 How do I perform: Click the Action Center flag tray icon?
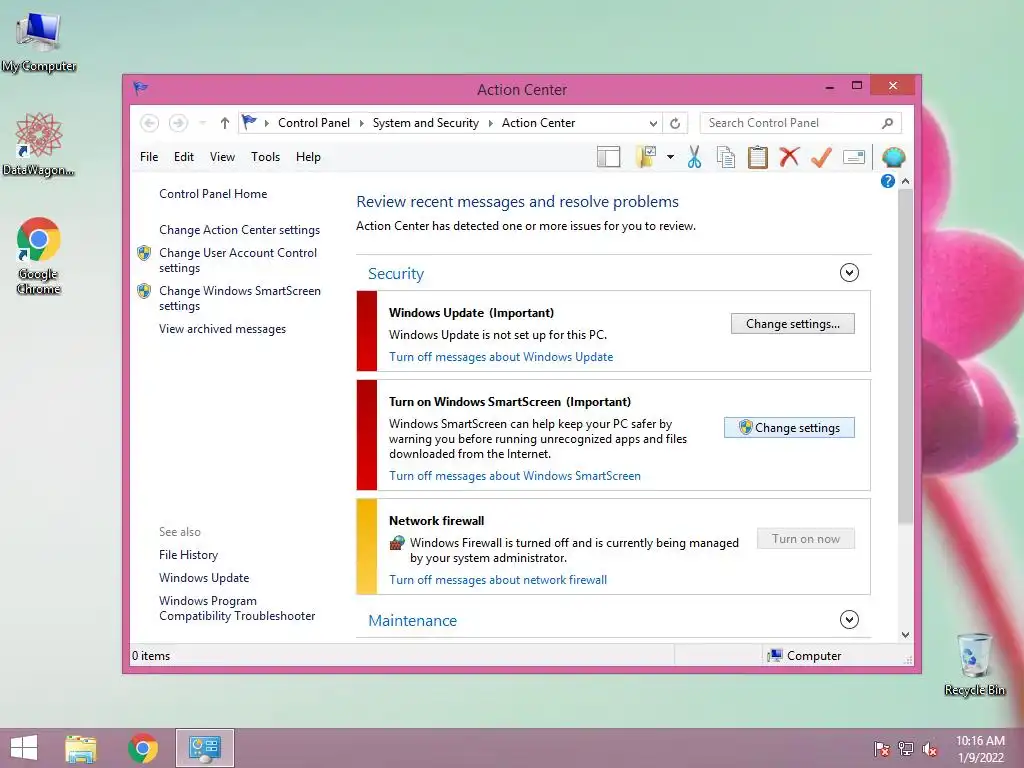tap(882, 749)
